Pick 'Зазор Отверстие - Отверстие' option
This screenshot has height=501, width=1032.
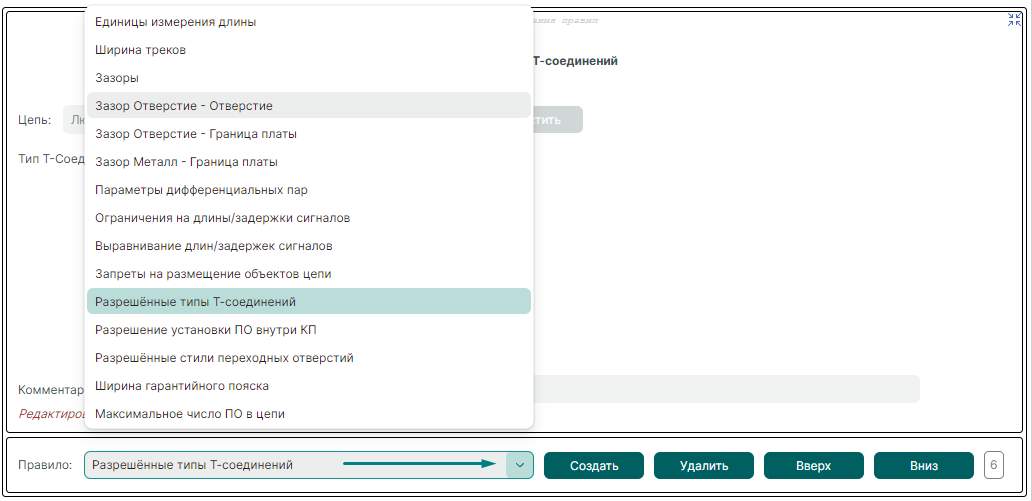pos(309,105)
